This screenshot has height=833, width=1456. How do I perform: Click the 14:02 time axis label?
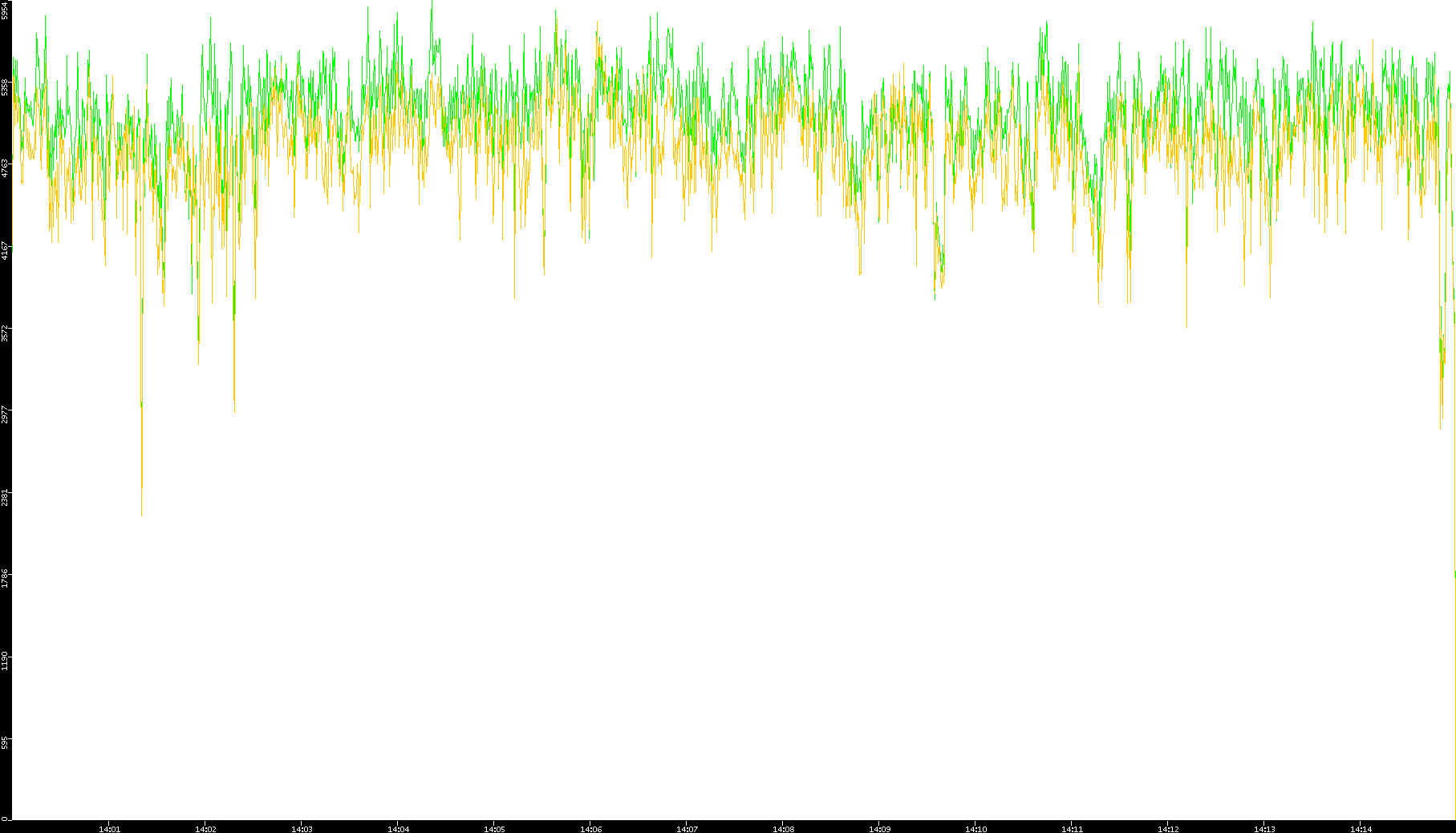[205, 829]
